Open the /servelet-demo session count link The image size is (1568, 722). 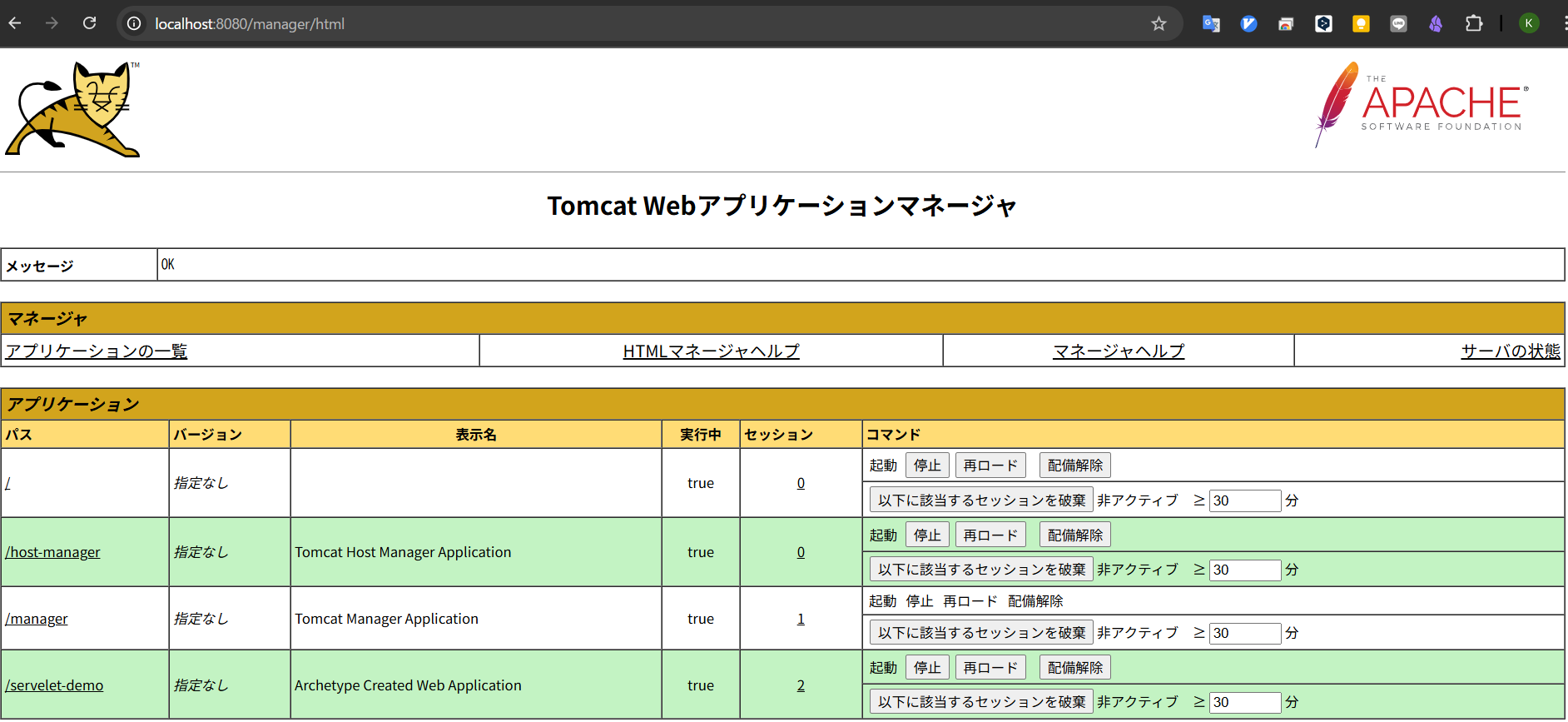click(801, 685)
